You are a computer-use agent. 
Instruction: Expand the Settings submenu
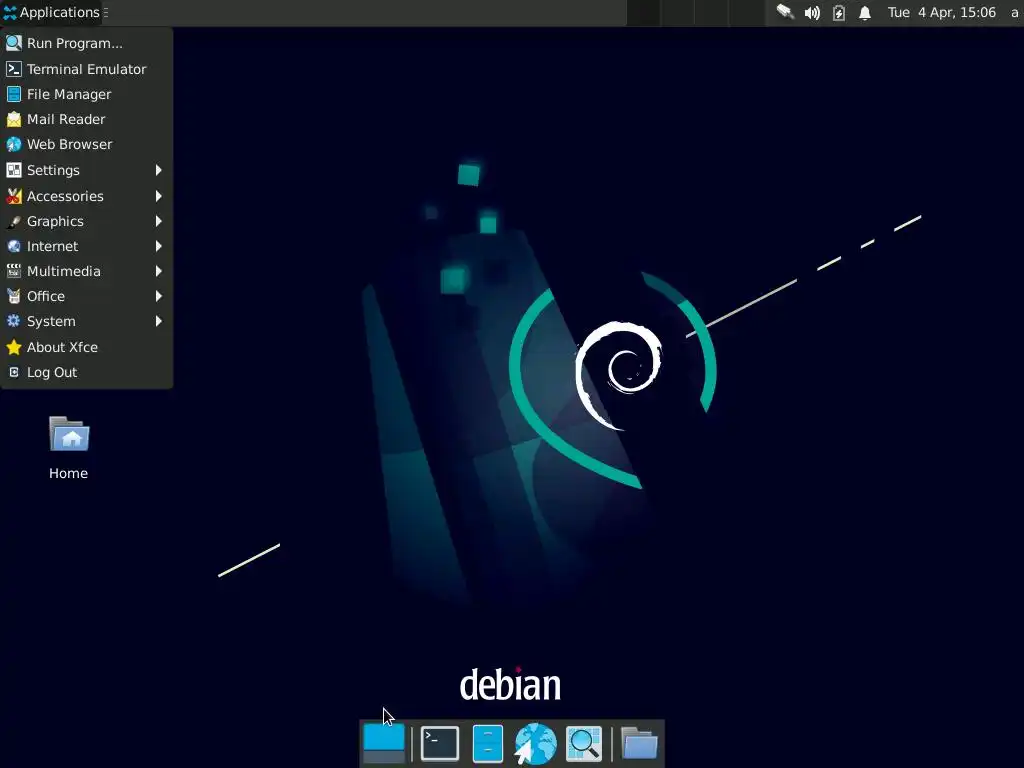[x=86, y=170]
